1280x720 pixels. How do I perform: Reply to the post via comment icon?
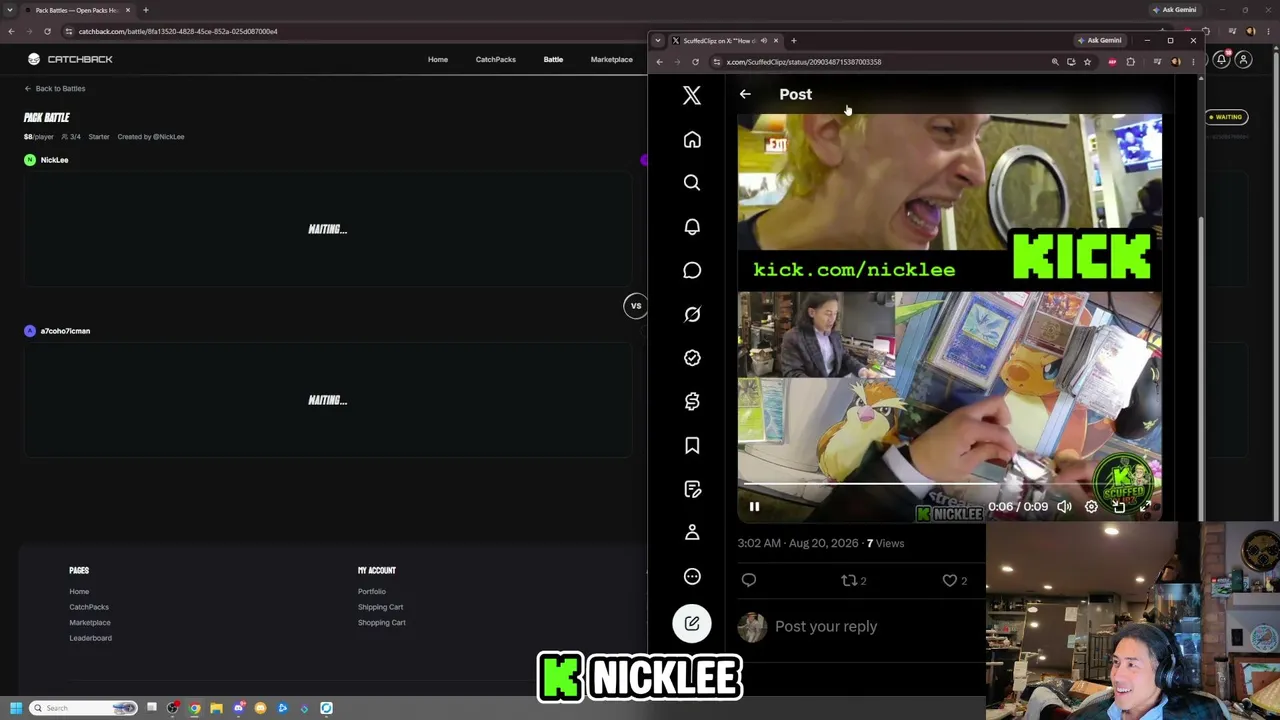point(749,580)
